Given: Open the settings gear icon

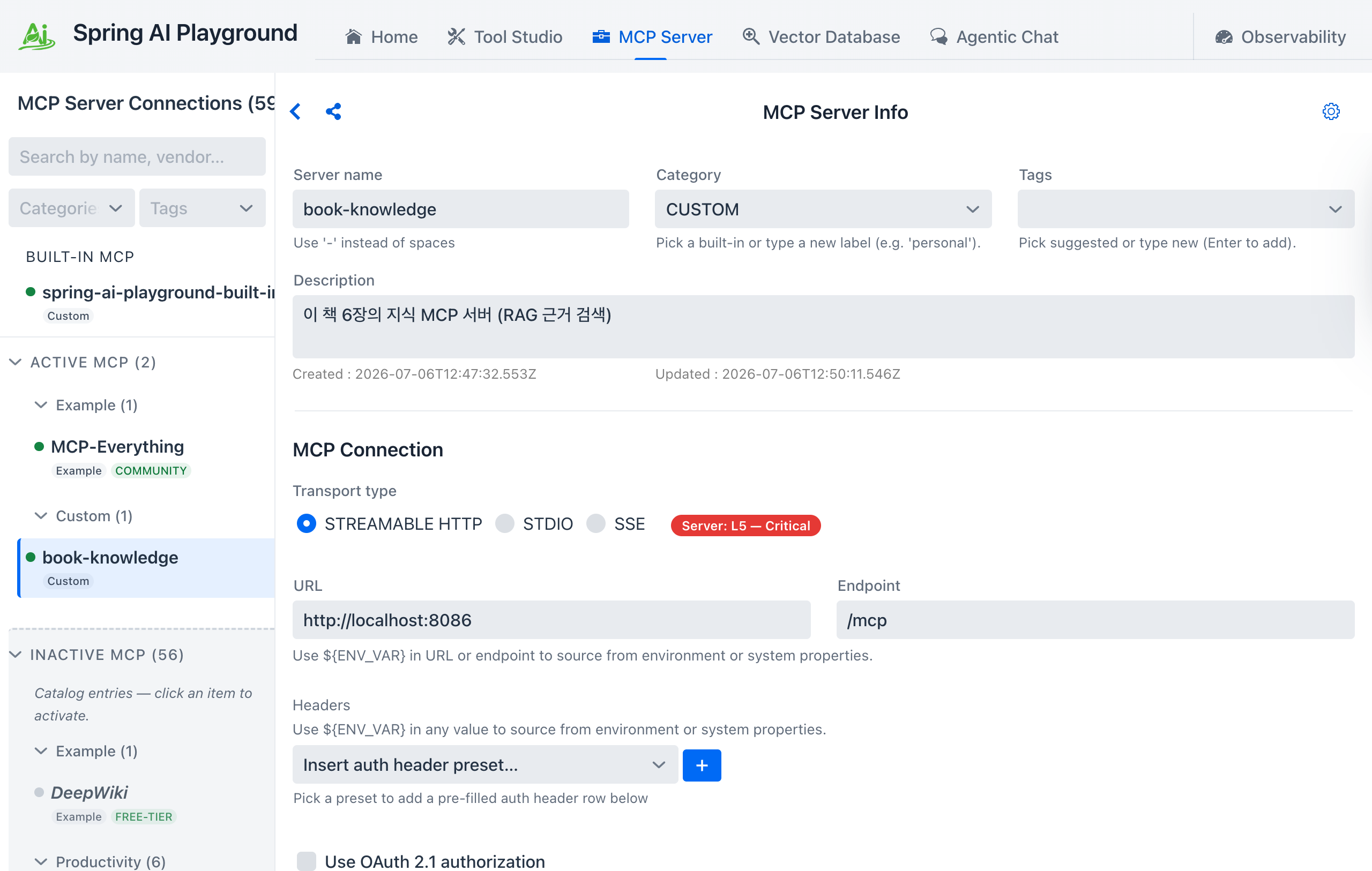Looking at the screenshot, I should pos(1330,111).
